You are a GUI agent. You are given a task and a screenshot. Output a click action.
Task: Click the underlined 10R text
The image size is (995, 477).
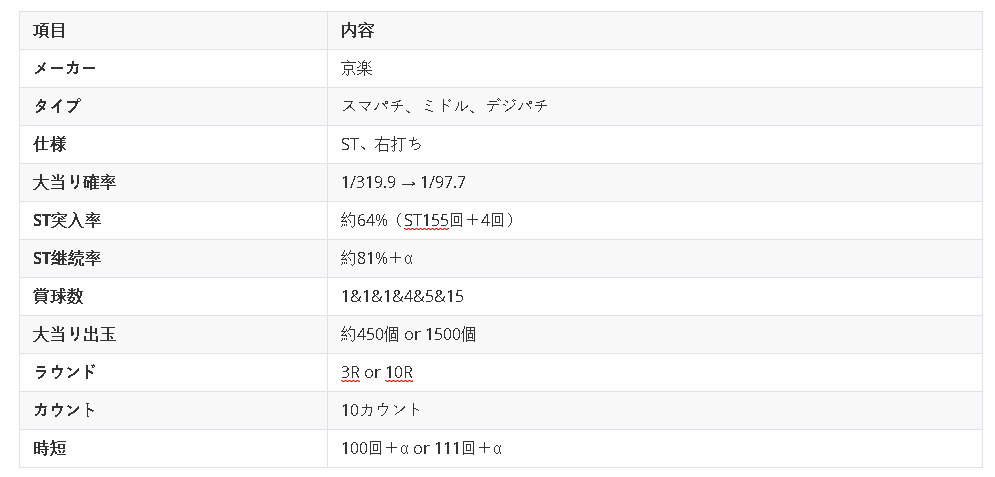(x=399, y=373)
